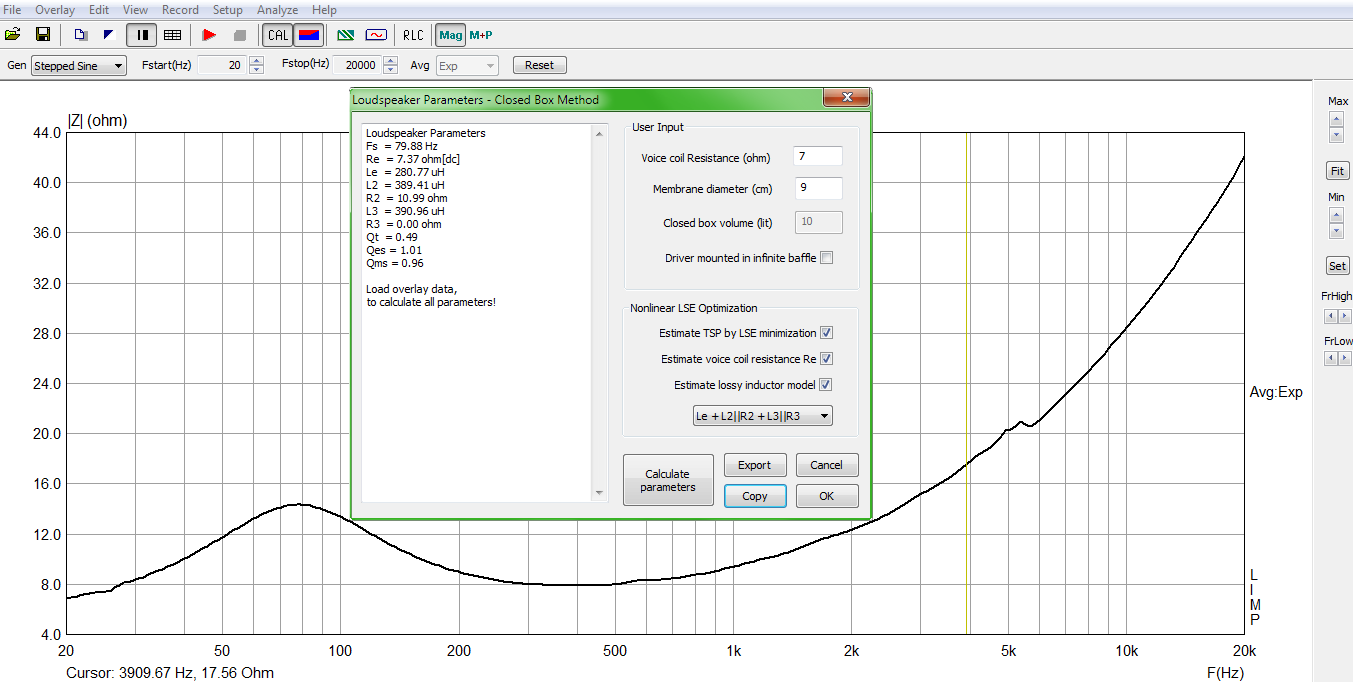Click the FrHigh right arrow

pos(1344,316)
